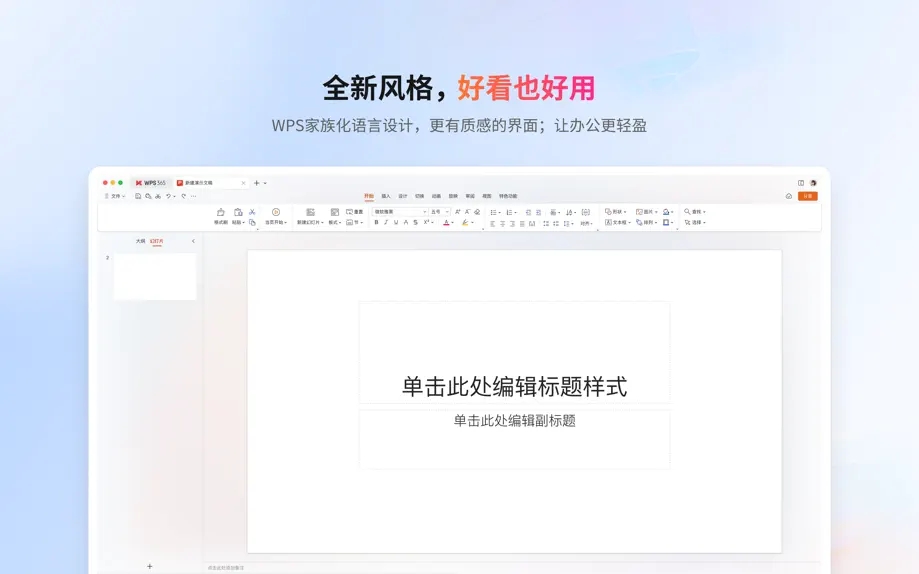Click the scissors cut icon

pos(252,212)
